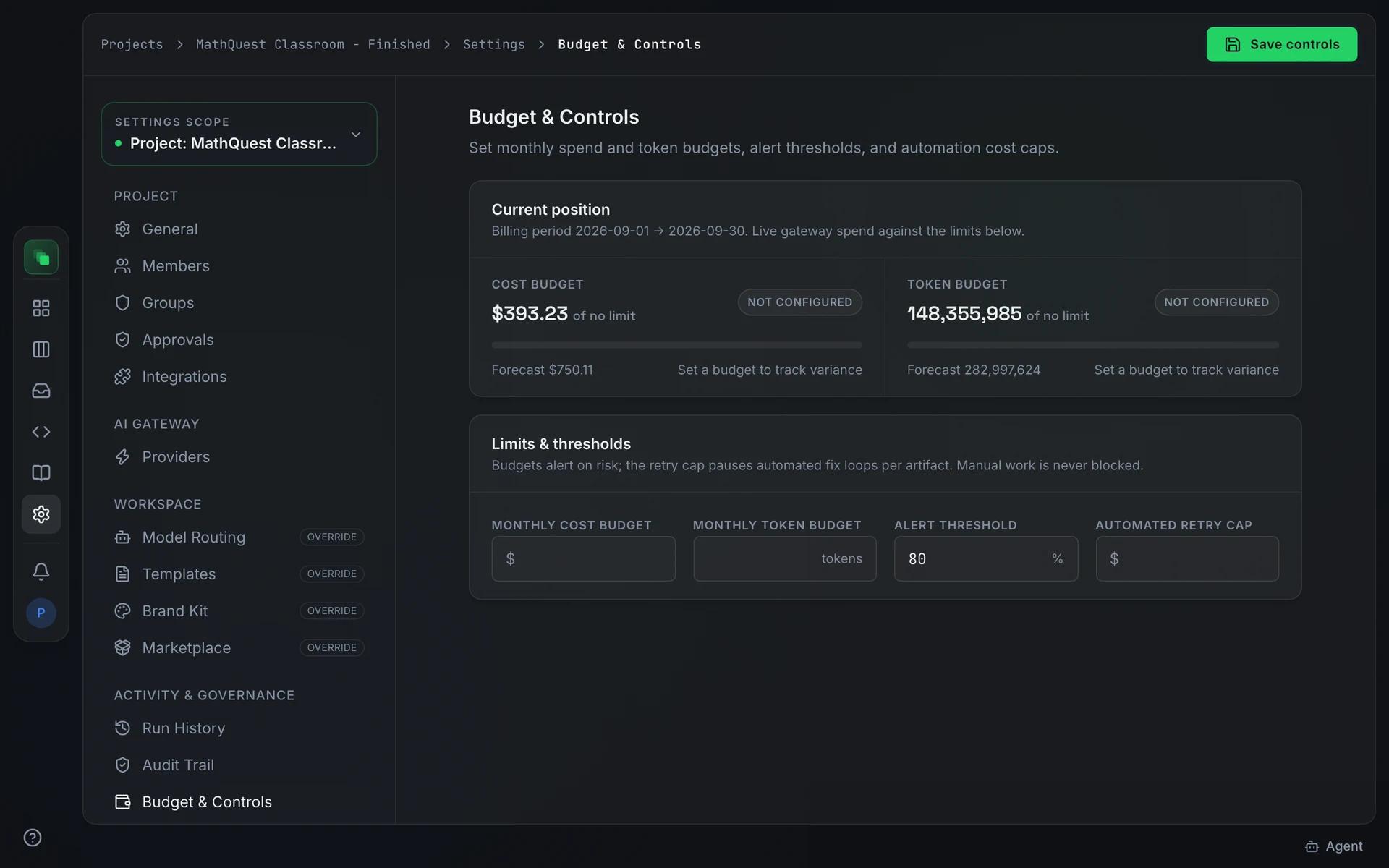The width and height of the screenshot is (1389, 868).
Task: Select the settings gear in the rail
Action: [41, 514]
